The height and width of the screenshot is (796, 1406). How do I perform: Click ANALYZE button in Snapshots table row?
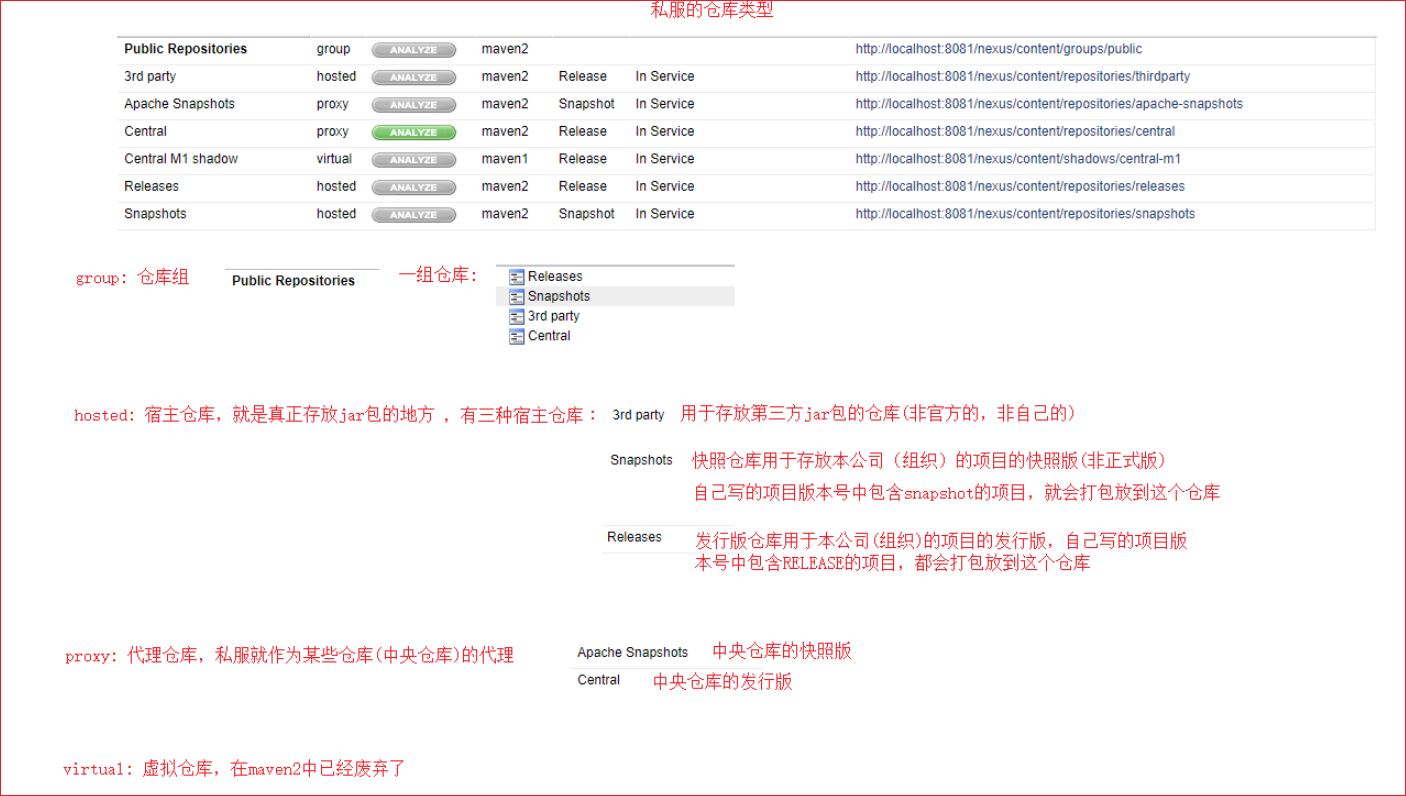pos(414,215)
